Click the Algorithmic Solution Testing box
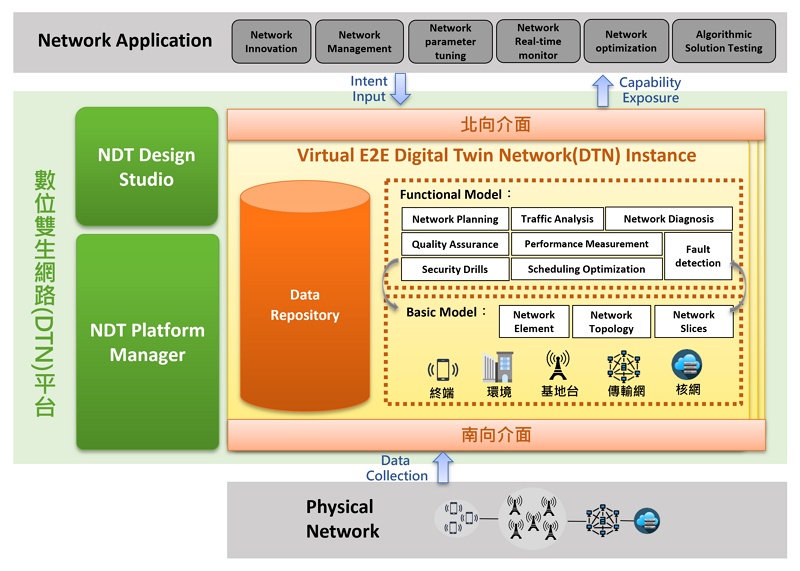Image resolution: width=800 pixels, height=571 pixels. coord(724,42)
